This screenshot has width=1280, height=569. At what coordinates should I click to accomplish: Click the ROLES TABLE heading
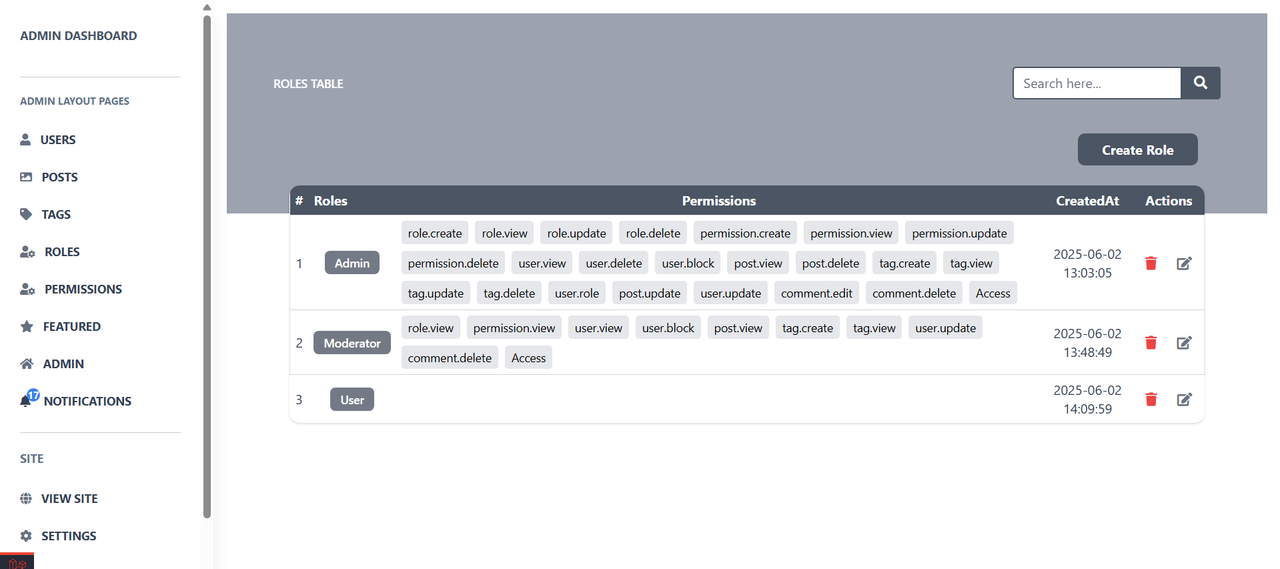tap(308, 84)
